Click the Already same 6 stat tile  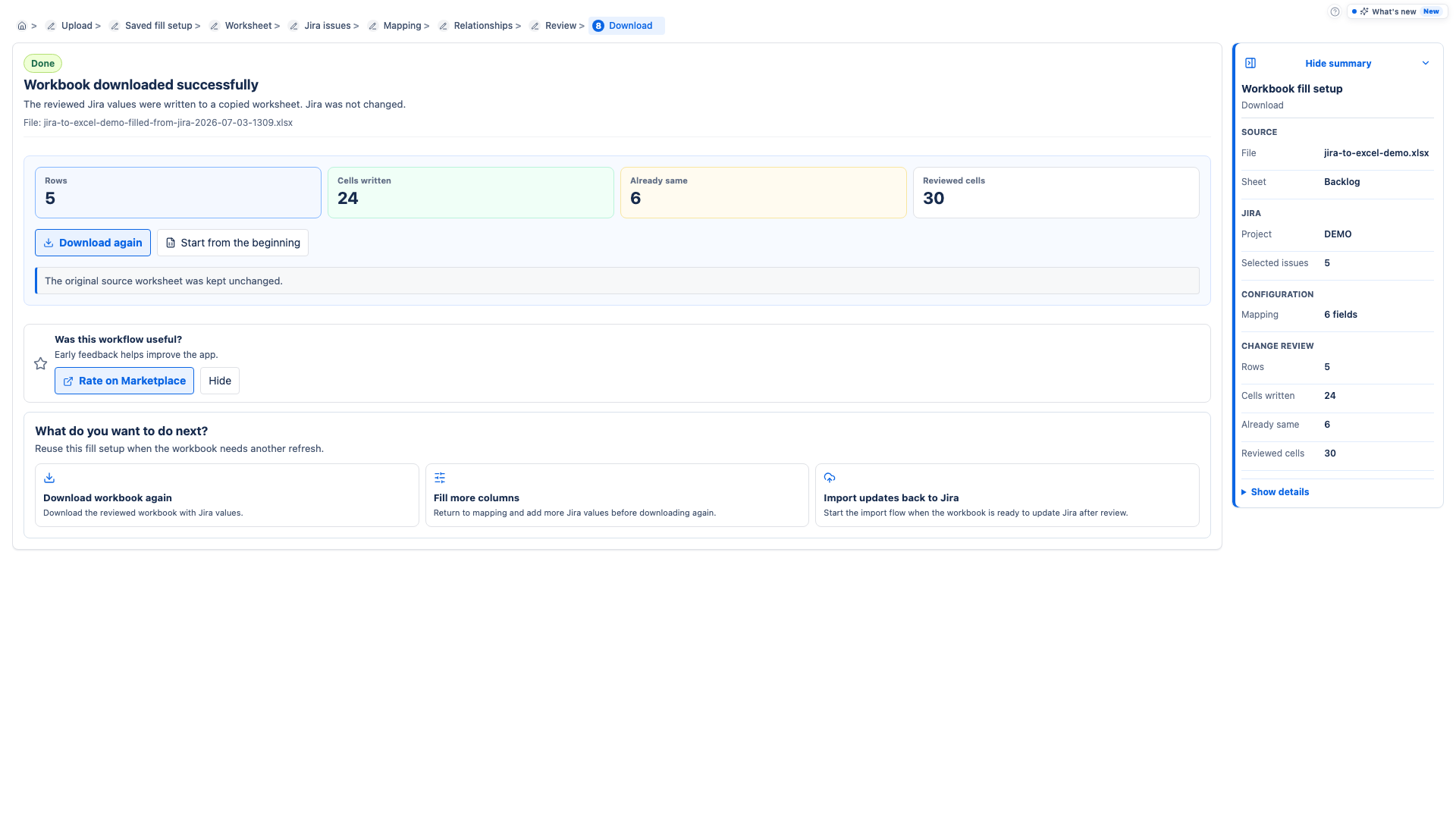[764, 193]
